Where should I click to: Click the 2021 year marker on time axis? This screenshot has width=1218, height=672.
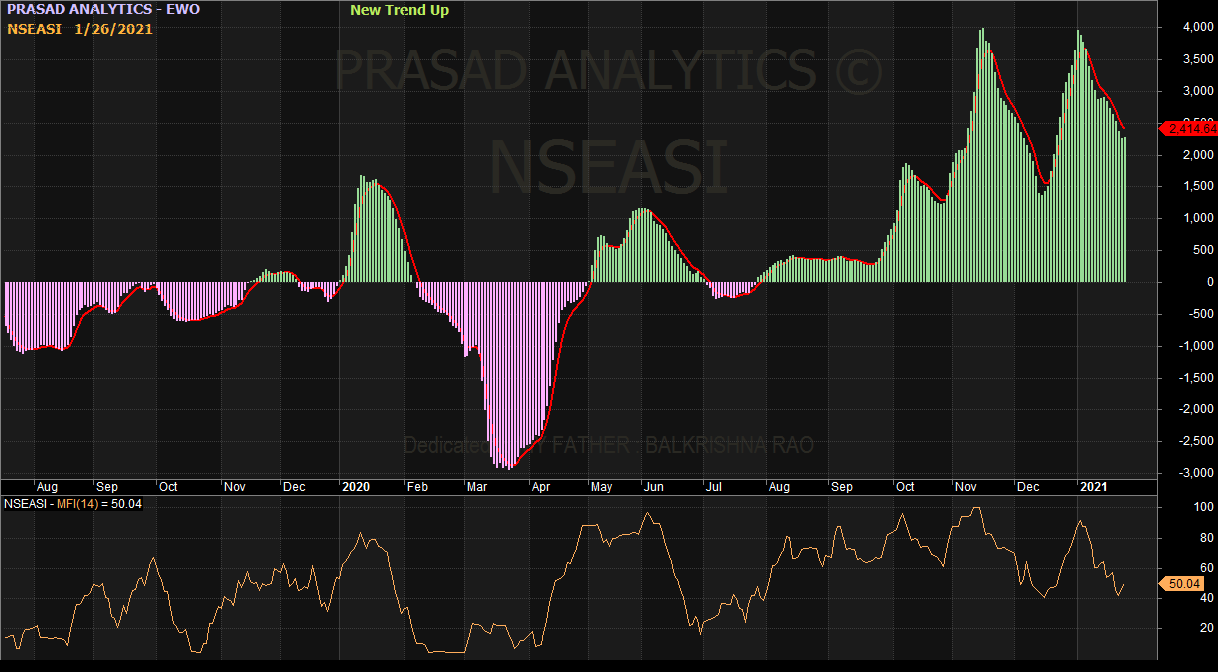click(x=1092, y=487)
